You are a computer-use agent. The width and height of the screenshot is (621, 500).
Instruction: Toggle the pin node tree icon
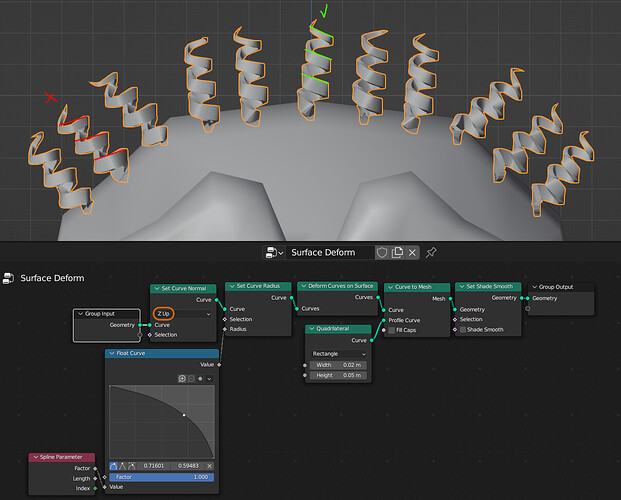pos(431,252)
